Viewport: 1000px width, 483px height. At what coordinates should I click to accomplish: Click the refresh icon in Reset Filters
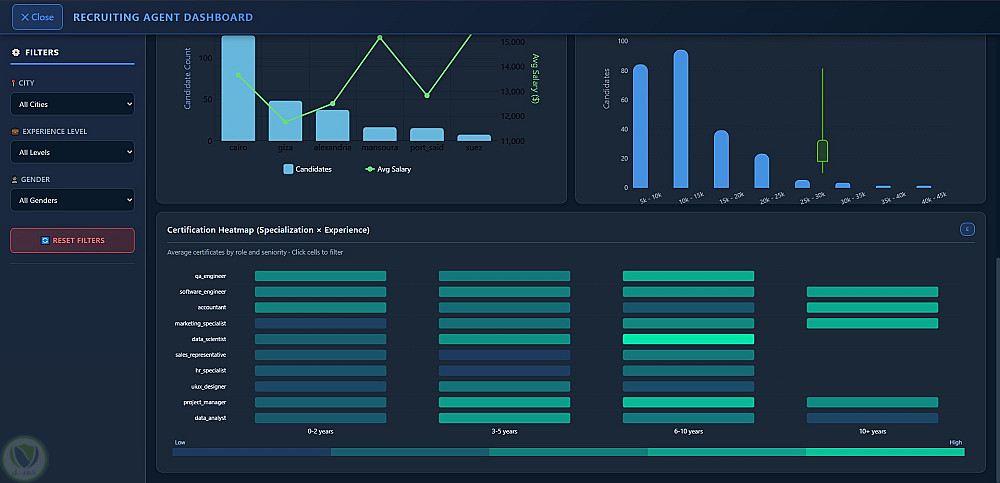click(x=45, y=241)
